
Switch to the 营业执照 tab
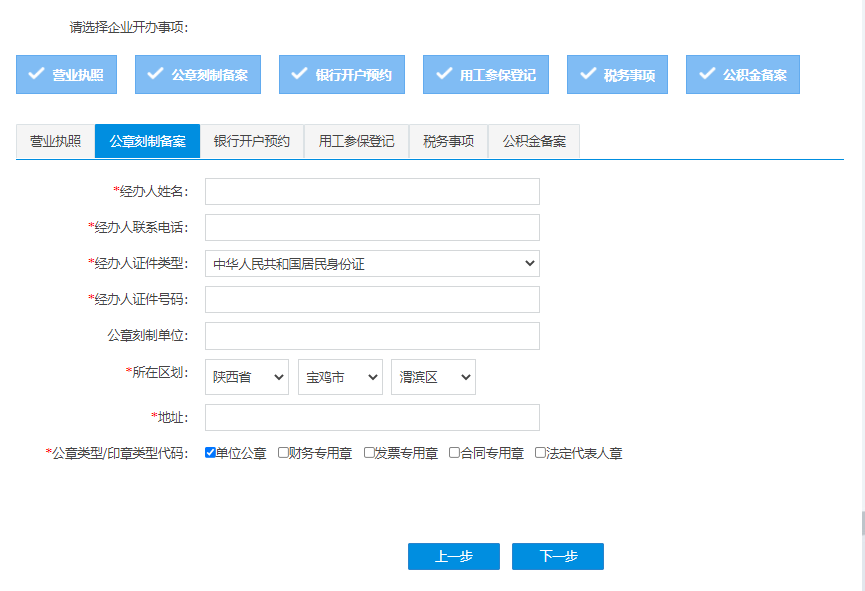point(55,140)
